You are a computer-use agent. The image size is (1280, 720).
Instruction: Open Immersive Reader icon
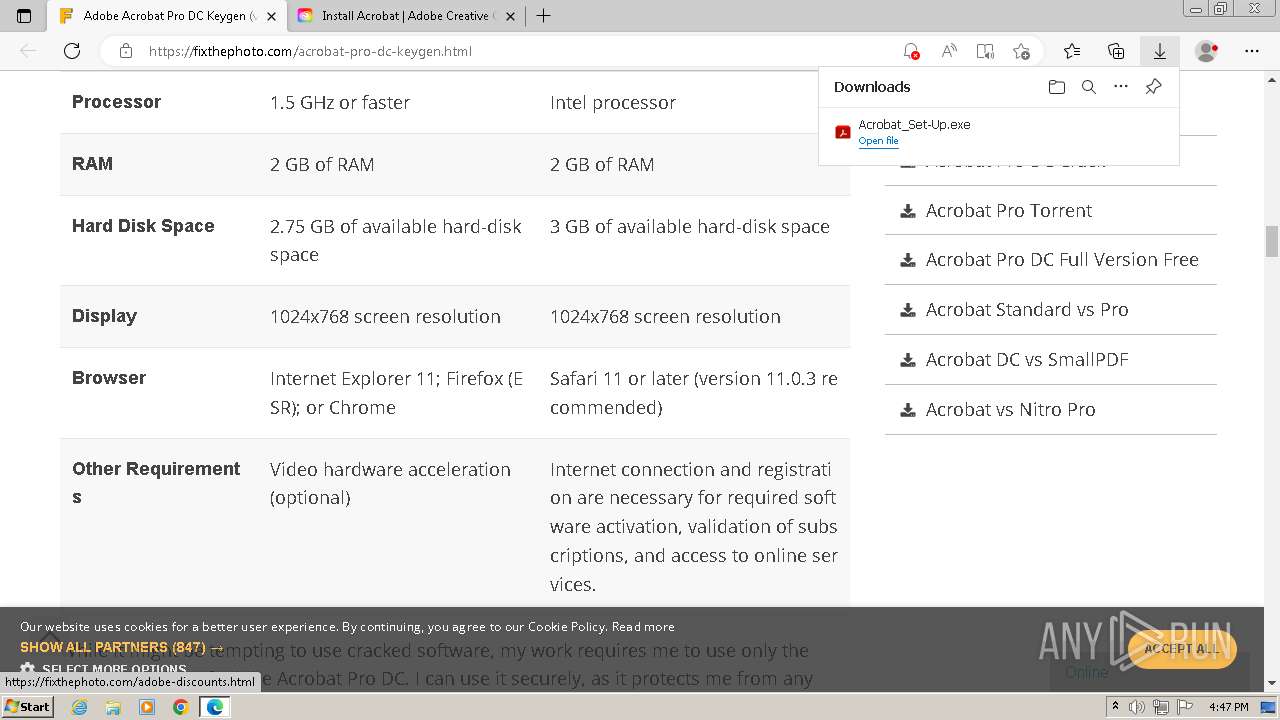pos(985,51)
